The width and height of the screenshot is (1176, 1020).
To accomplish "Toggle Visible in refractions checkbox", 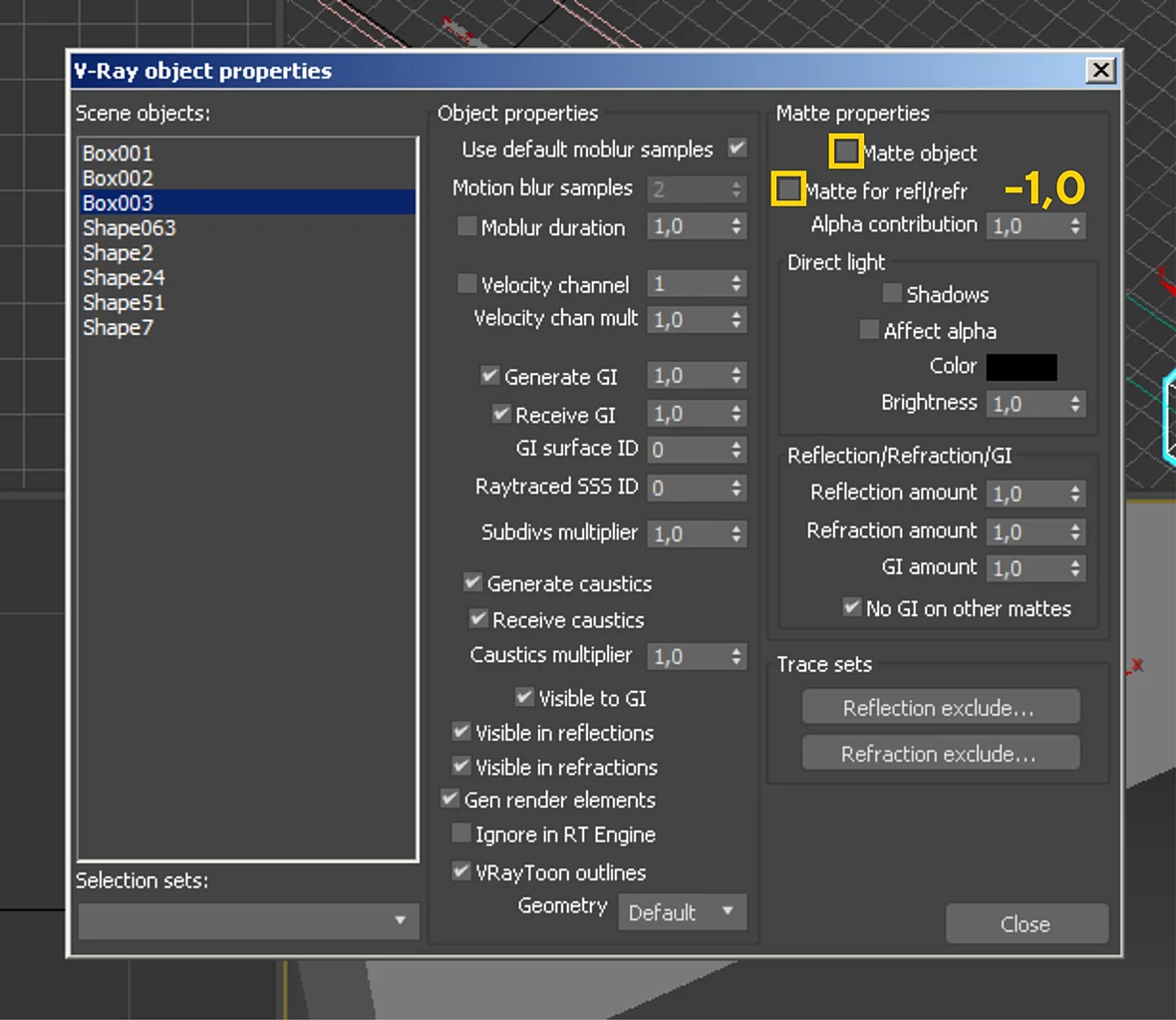I will (462, 766).
